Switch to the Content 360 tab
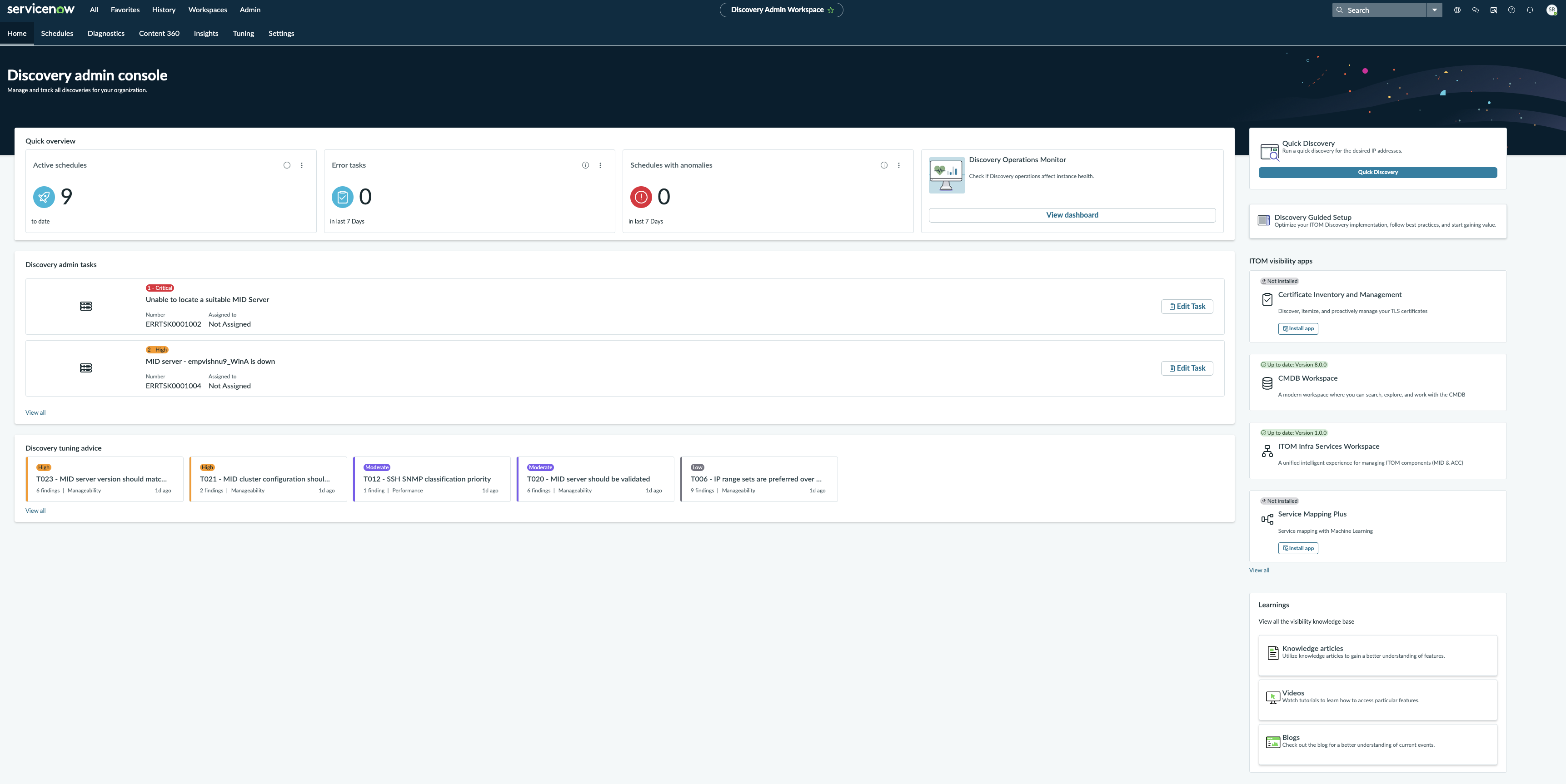This screenshot has height=784, width=1566. pyautogui.click(x=159, y=34)
